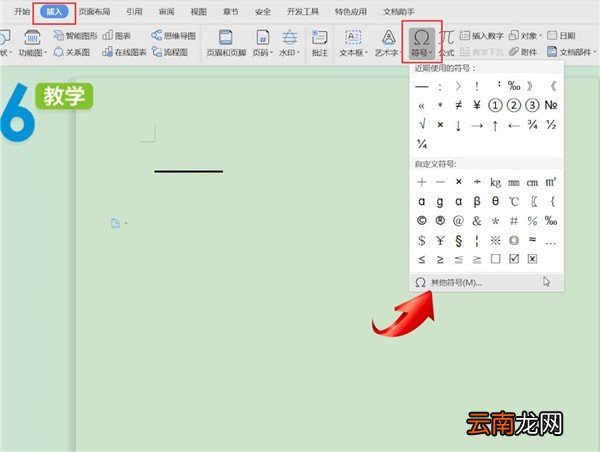The image size is (600, 452).
Task: Insert a 关系图 relationship diagram
Action: [72, 52]
